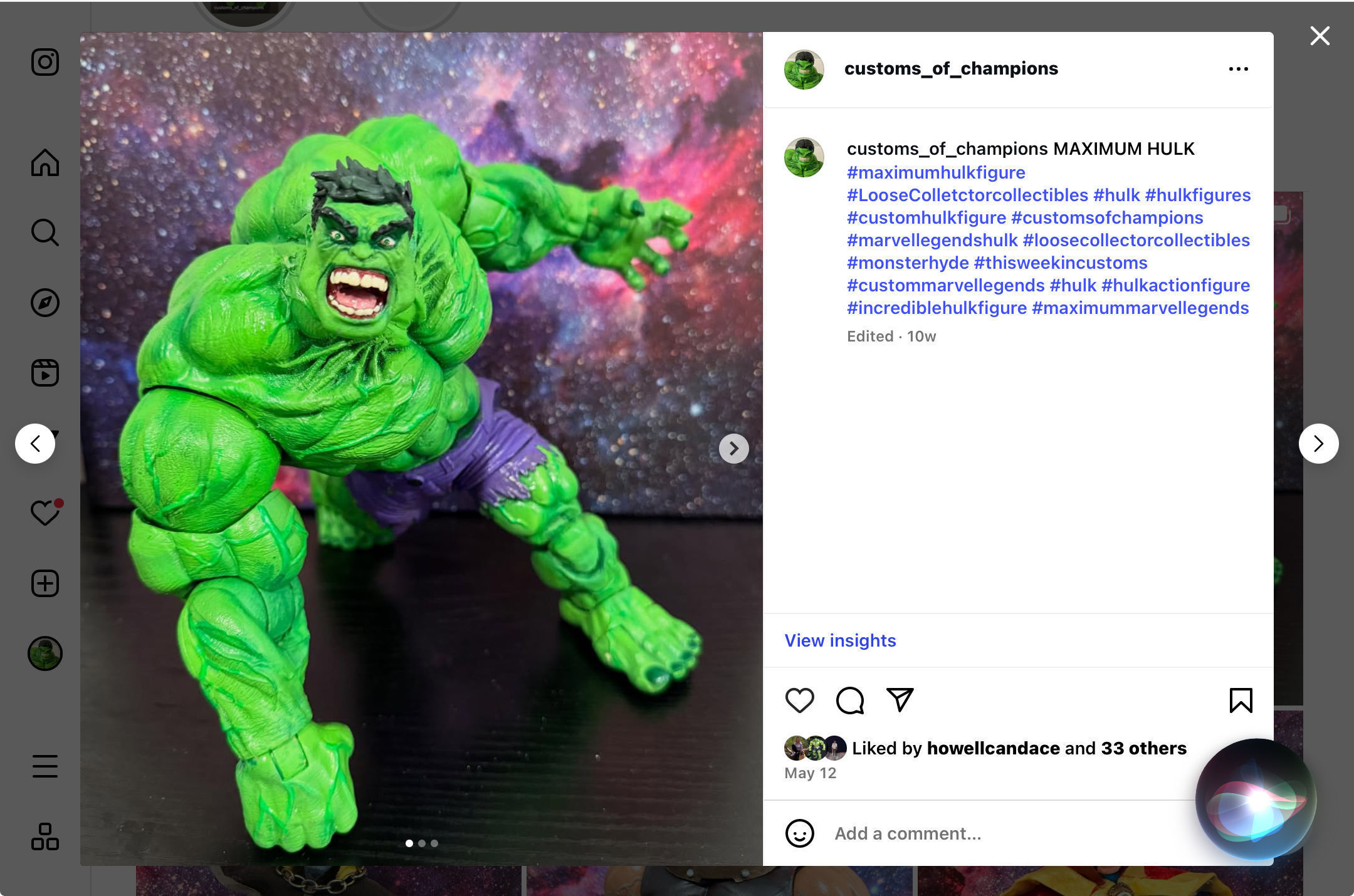View the 33 others who liked
1354x896 pixels.
[1143, 748]
